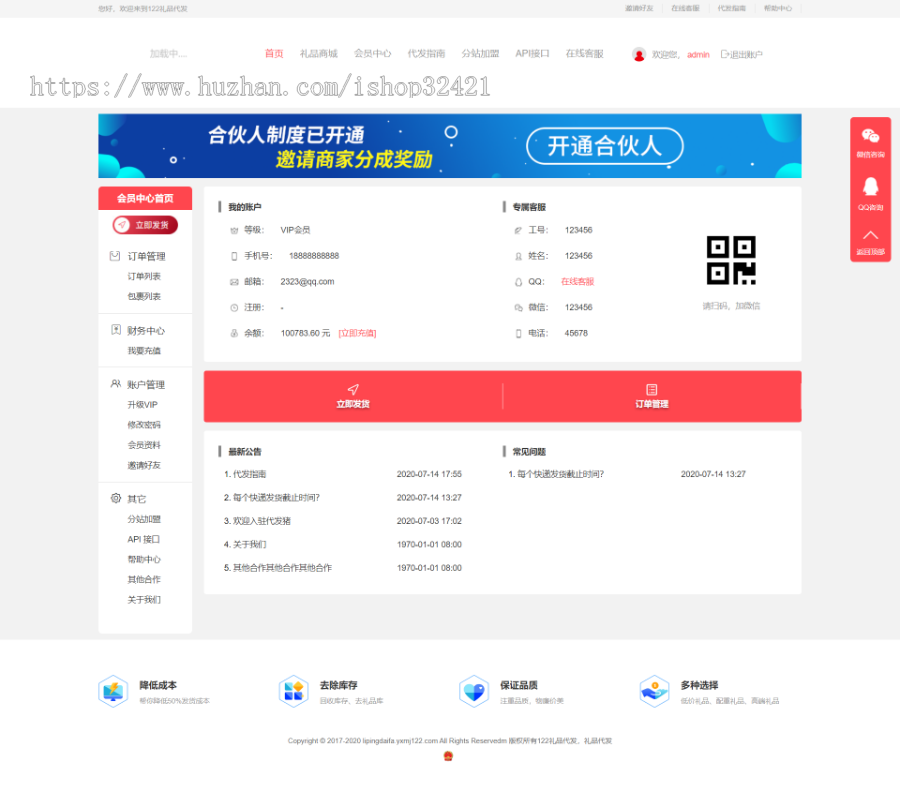Click 代发指南 in top utility bar
The width and height of the screenshot is (900, 792).
coord(732,9)
